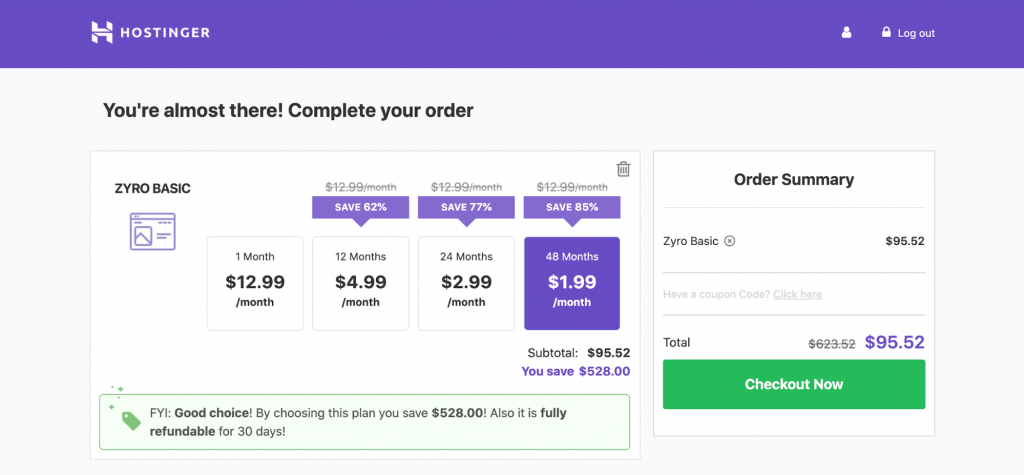Select the 1 Month plan option
1024x475 pixels.
tap(255, 284)
